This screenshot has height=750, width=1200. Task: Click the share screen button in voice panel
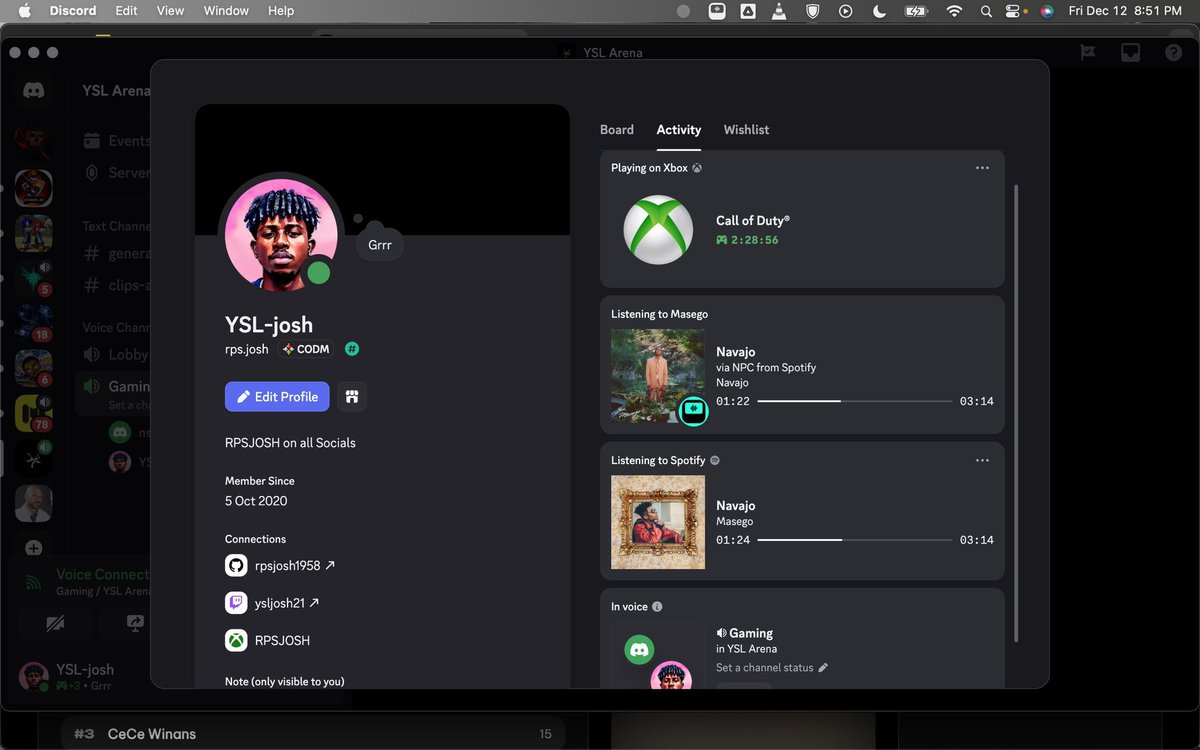coord(136,623)
